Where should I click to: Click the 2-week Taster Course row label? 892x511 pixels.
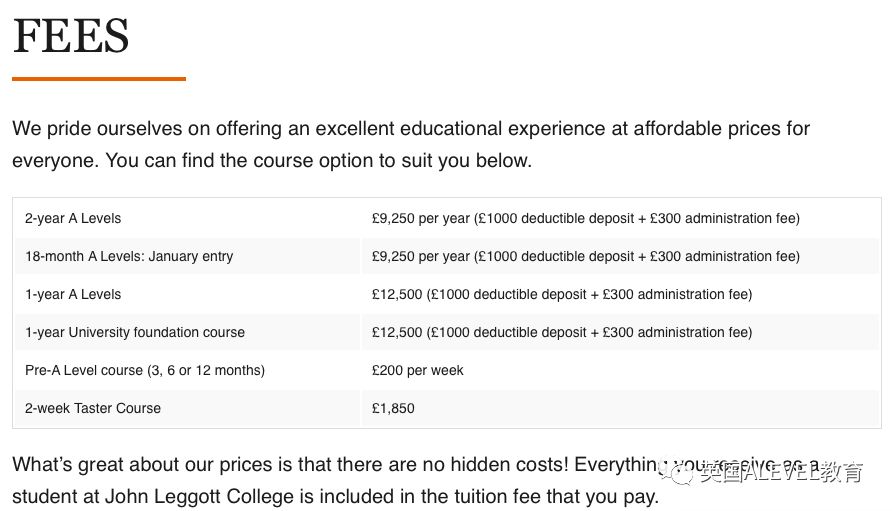(x=93, y=409)
